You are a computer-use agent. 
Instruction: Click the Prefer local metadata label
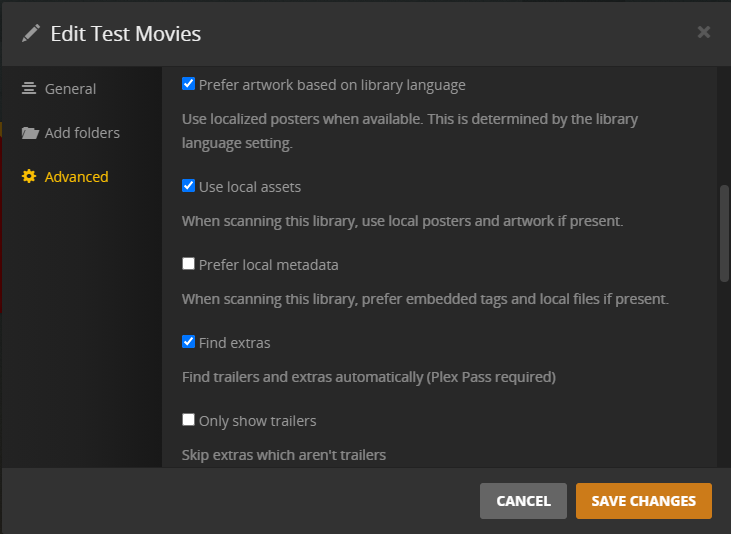269,265
